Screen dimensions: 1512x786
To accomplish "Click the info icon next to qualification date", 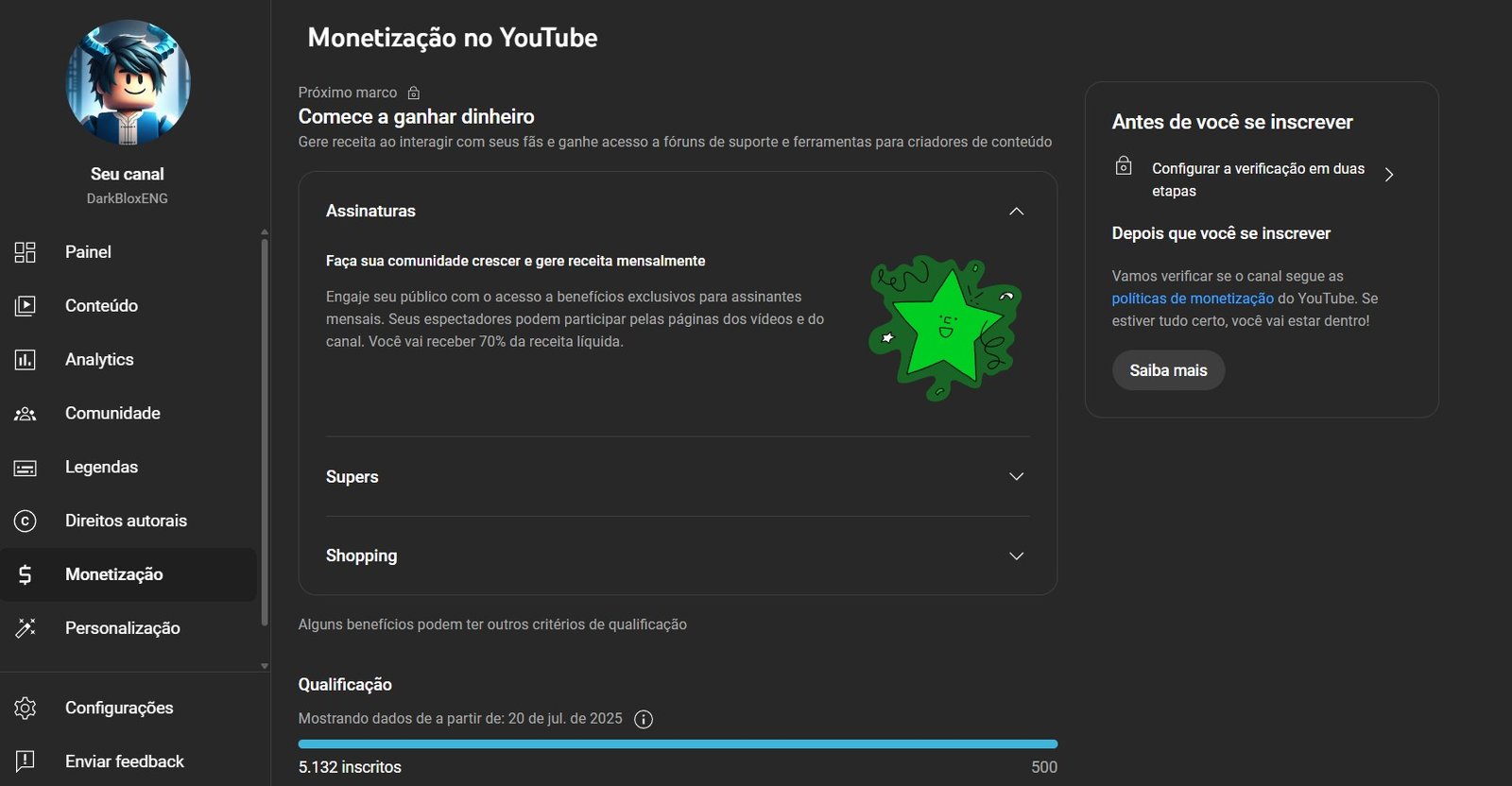I will 644,720.
